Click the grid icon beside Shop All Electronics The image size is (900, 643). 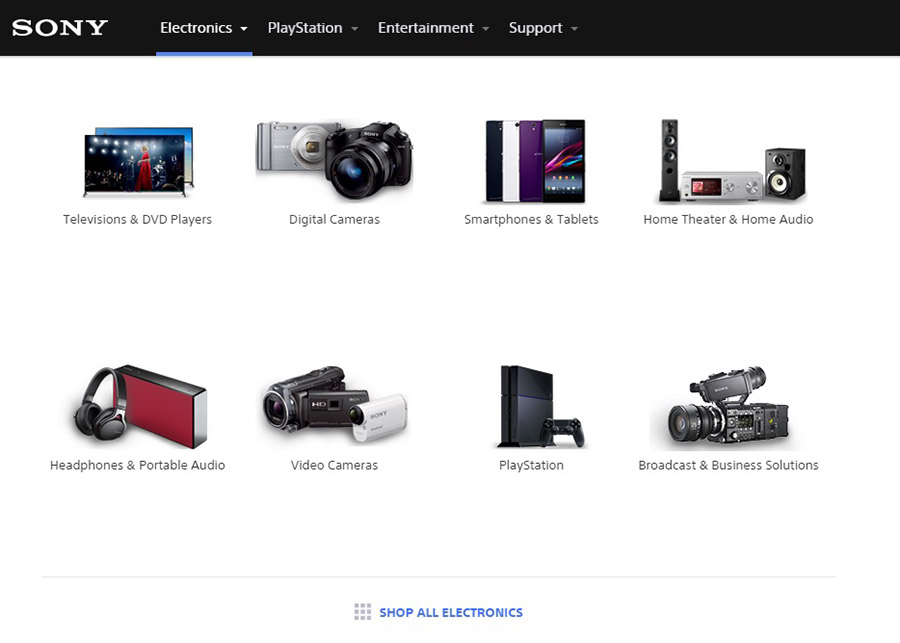tap(362, 612)
